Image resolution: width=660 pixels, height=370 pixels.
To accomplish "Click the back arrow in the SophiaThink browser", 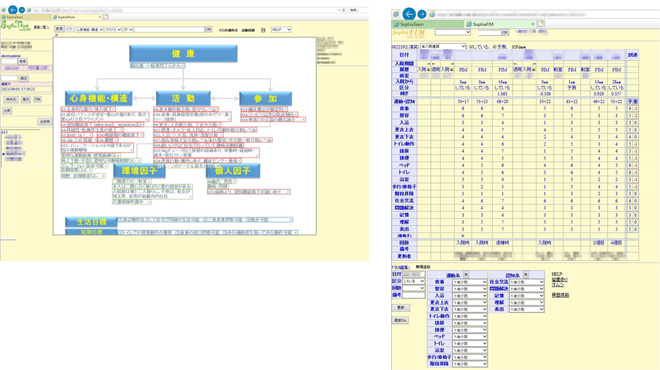I will (x=13, y=9).
